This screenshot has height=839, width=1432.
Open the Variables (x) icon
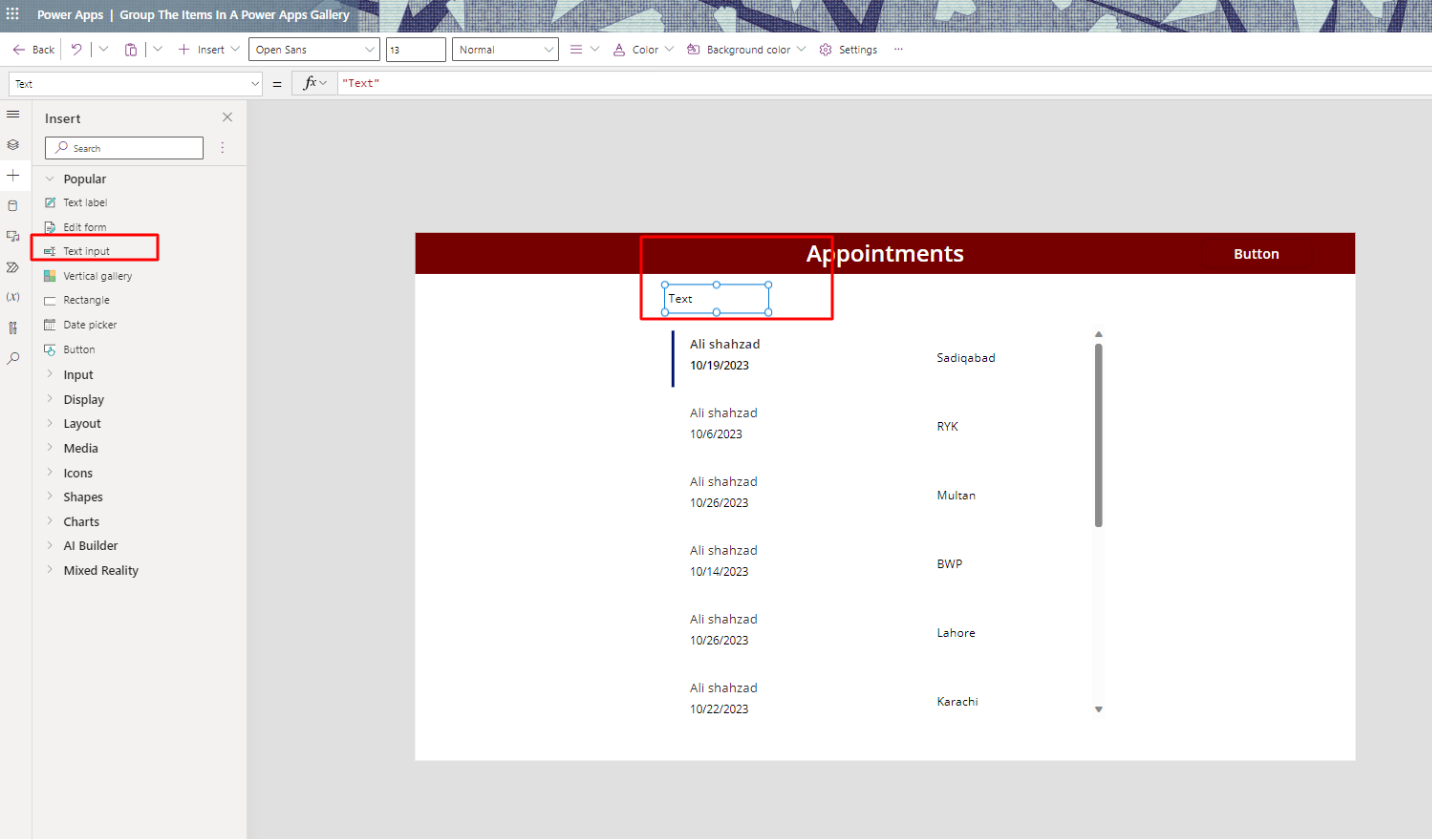13,297
